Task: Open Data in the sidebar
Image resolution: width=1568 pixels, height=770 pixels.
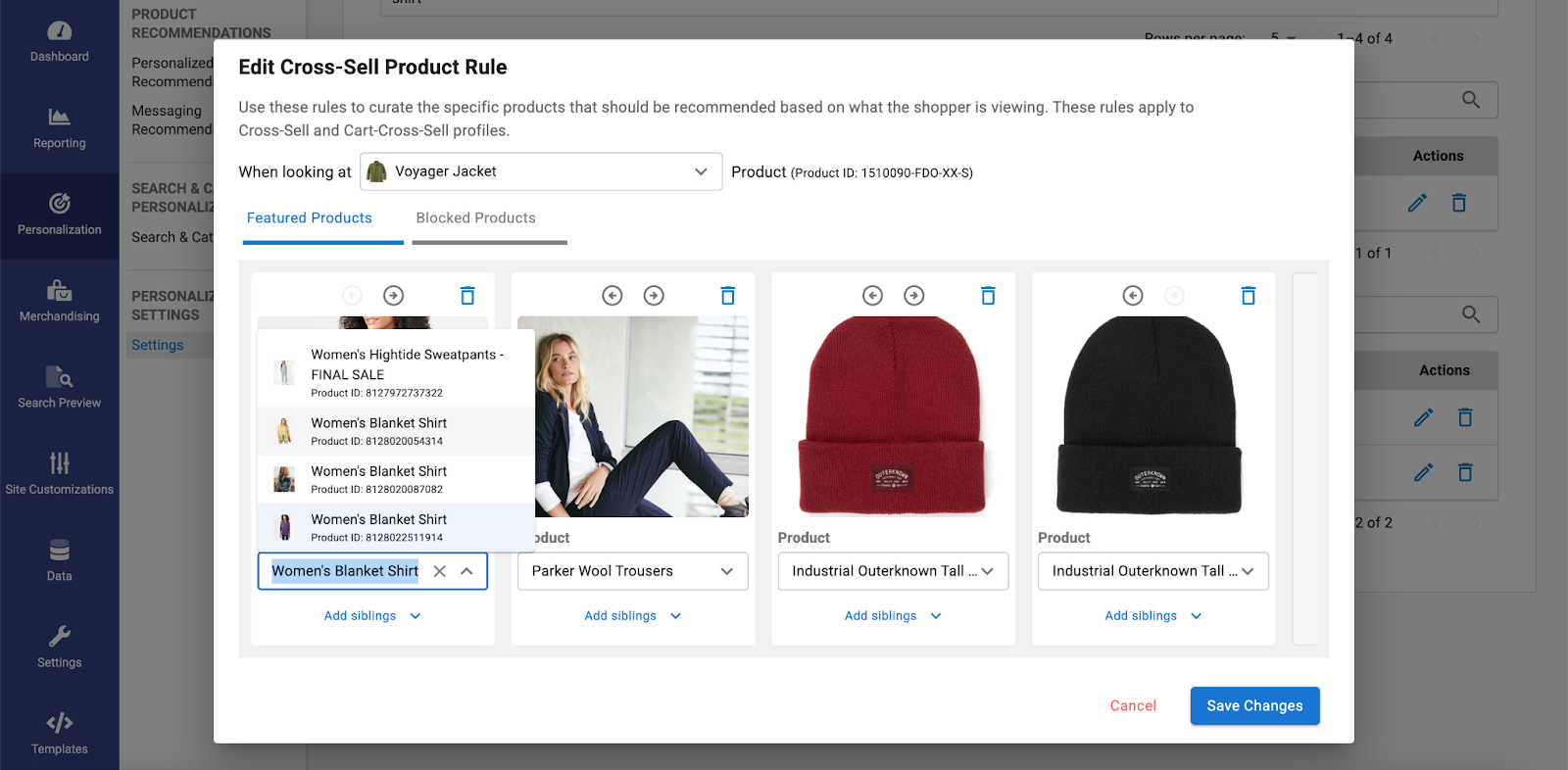Action: point(59,560)
